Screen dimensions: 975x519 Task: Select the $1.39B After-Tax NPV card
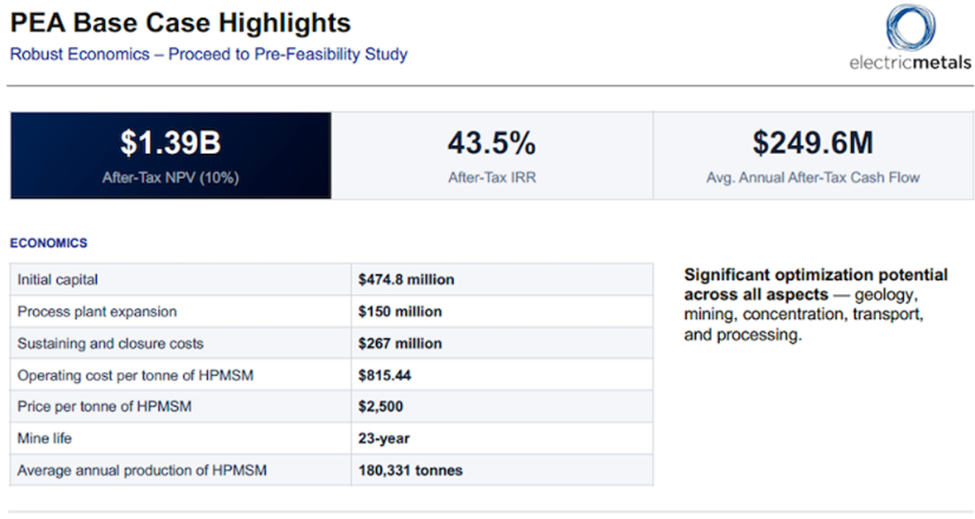click(x=170, y=156)
